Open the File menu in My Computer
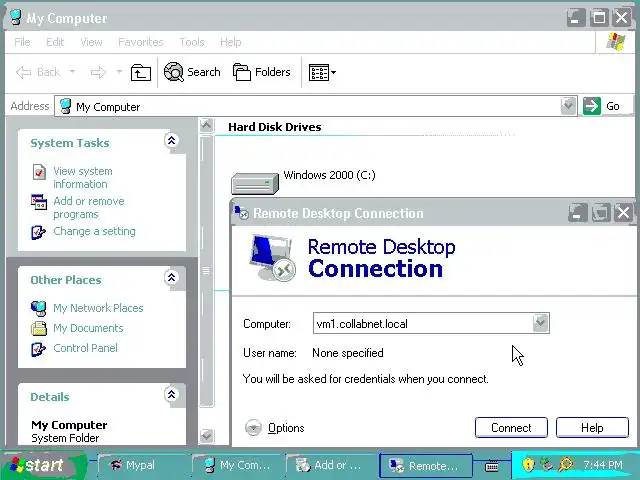 coord(22,42)
